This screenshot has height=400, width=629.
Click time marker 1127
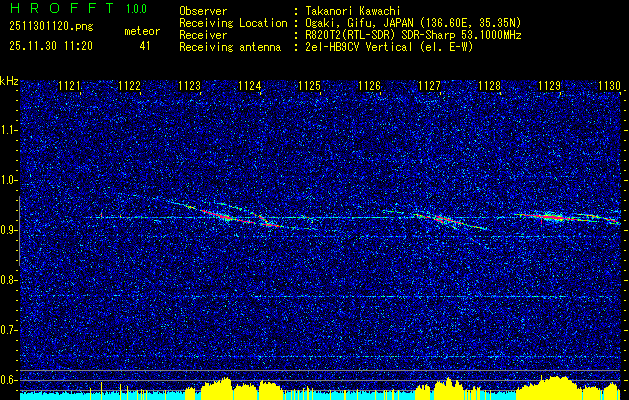[429, 86]
